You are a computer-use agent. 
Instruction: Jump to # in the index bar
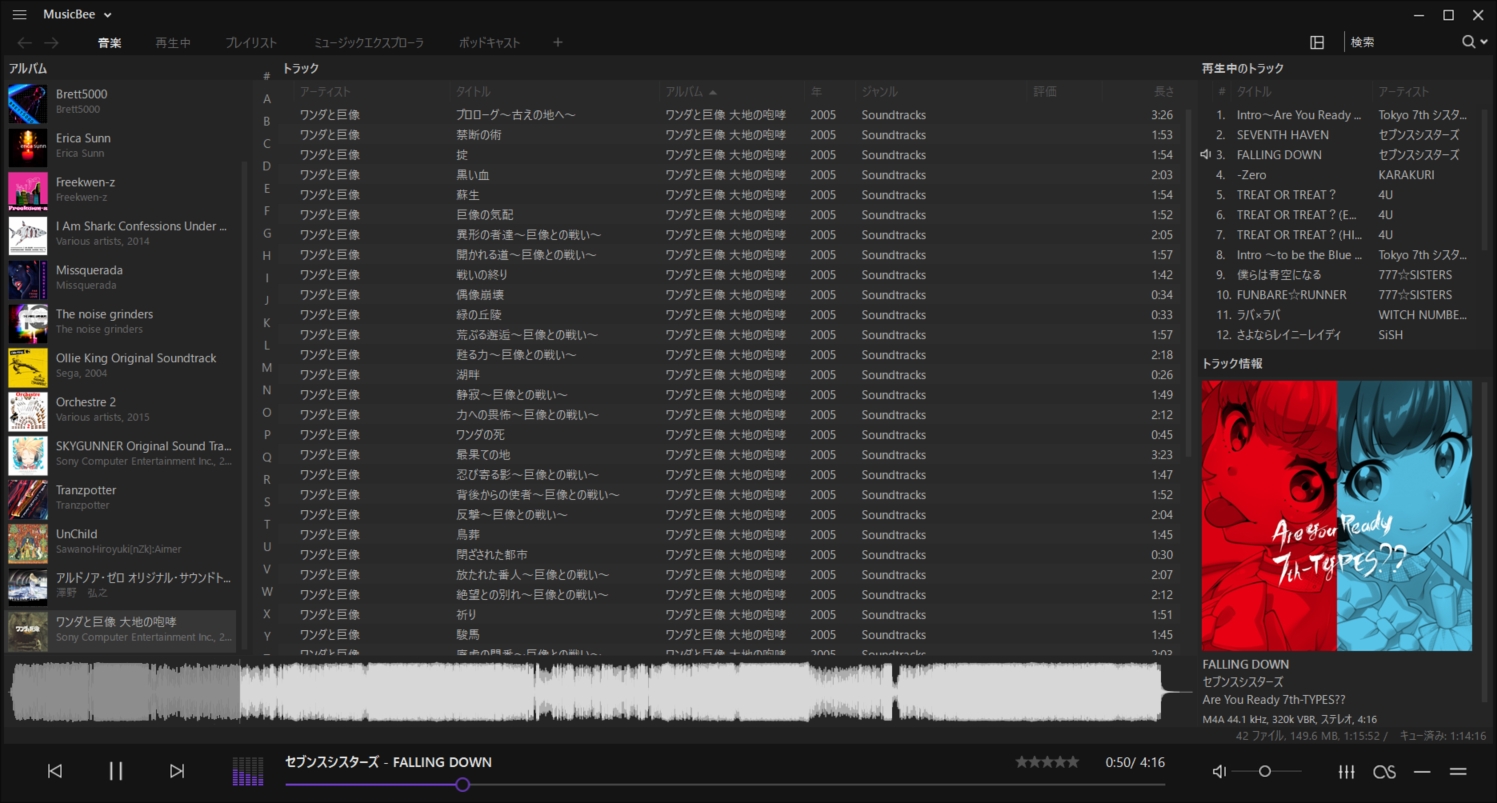tap(267, 76)
